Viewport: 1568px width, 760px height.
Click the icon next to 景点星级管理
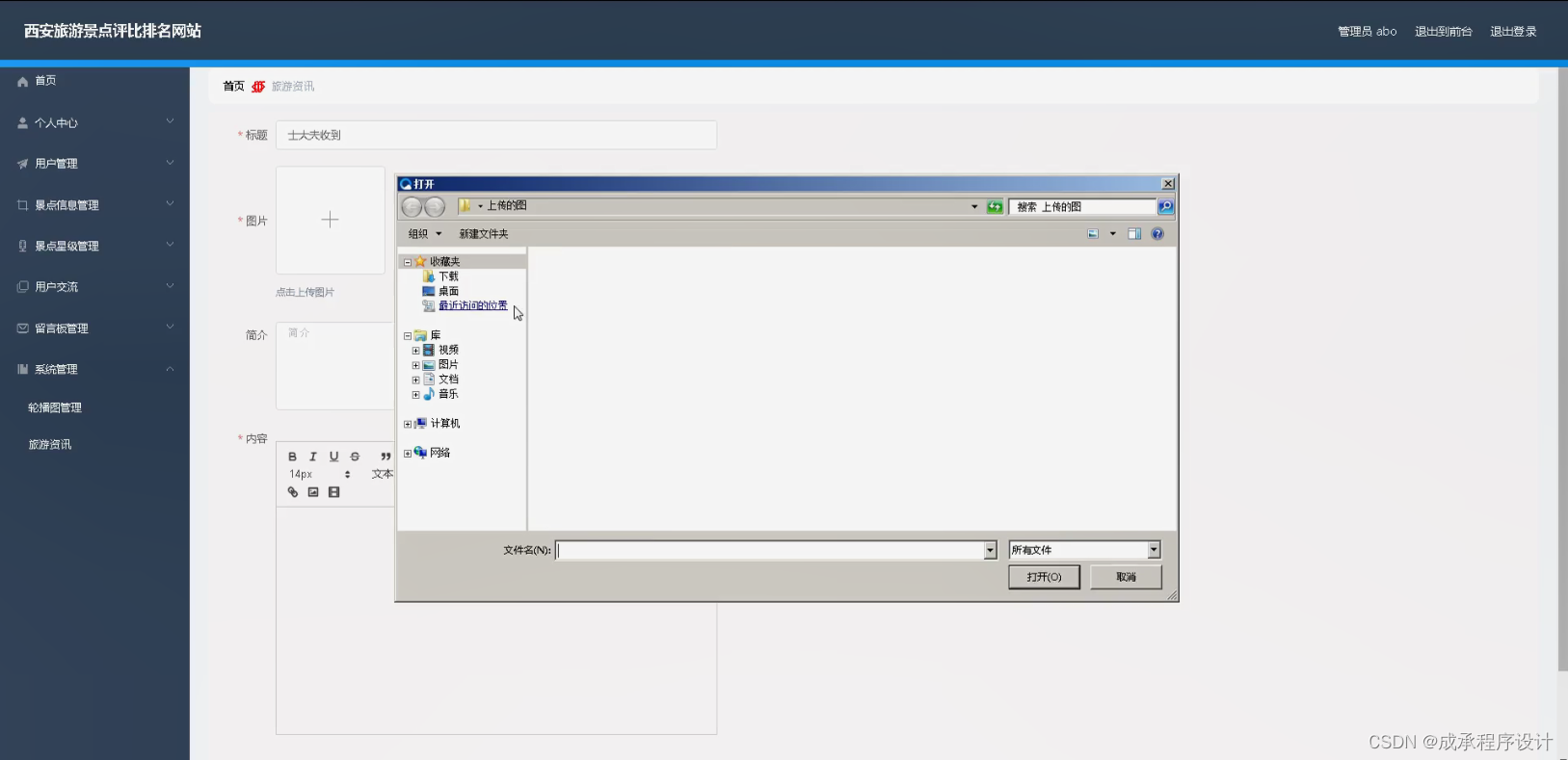pos(22,246)
